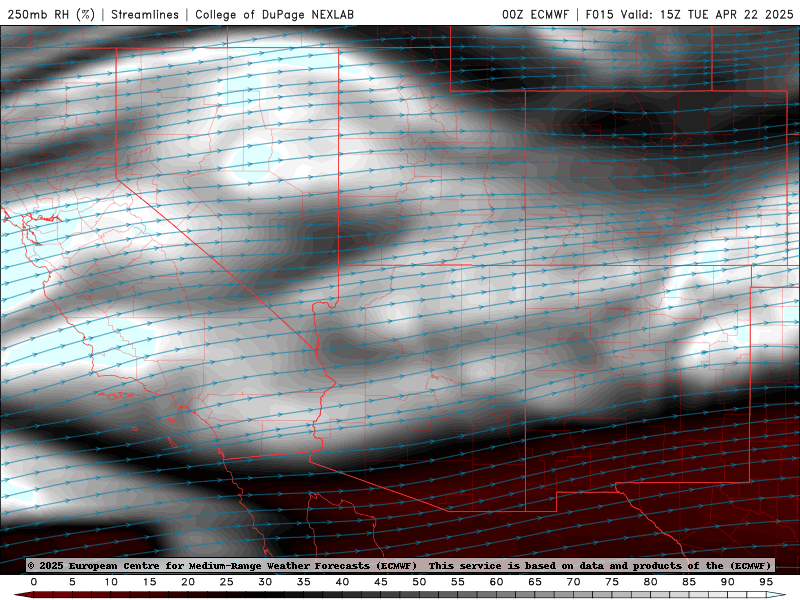This screenshot has height=600, width=800.
Task: Click the 25 label on color scale
Action: click(x=227, y=582)
